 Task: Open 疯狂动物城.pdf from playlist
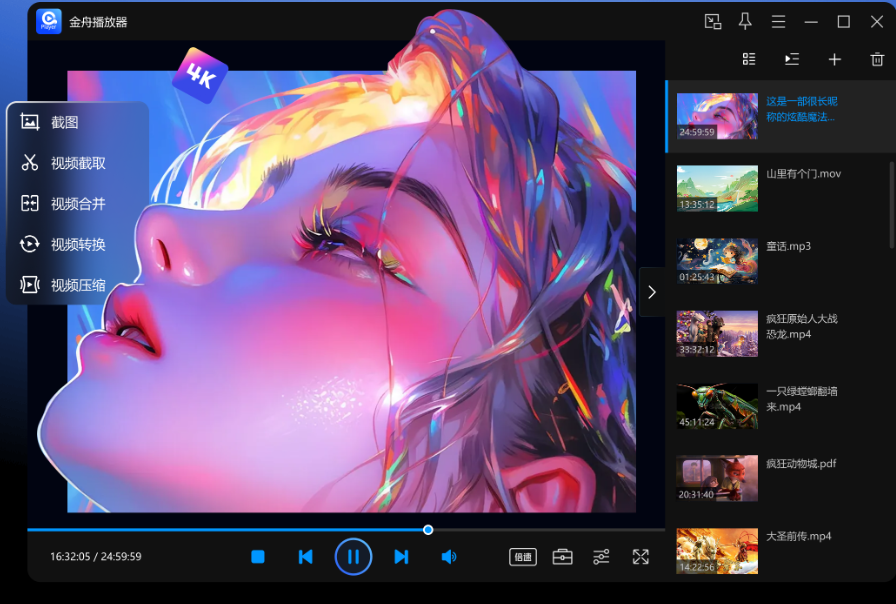801,463
